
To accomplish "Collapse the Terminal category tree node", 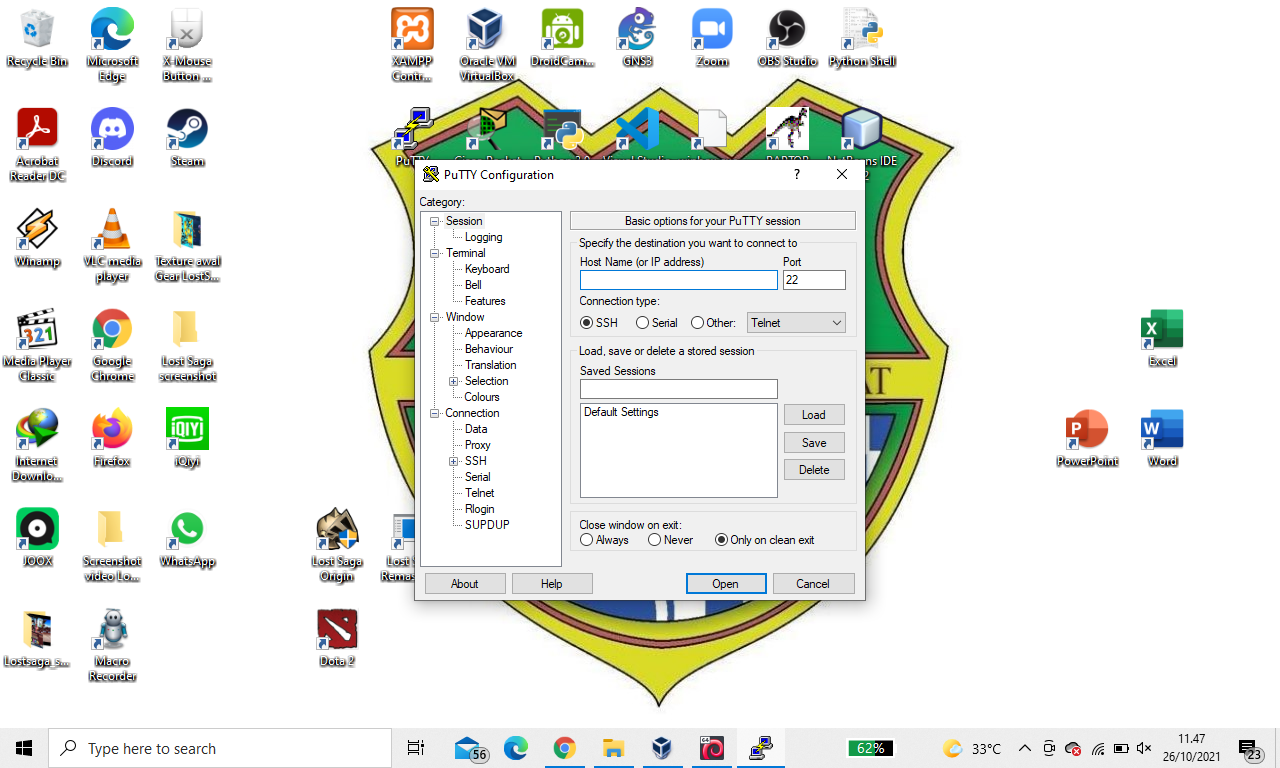I will click(x=435, y=253).
